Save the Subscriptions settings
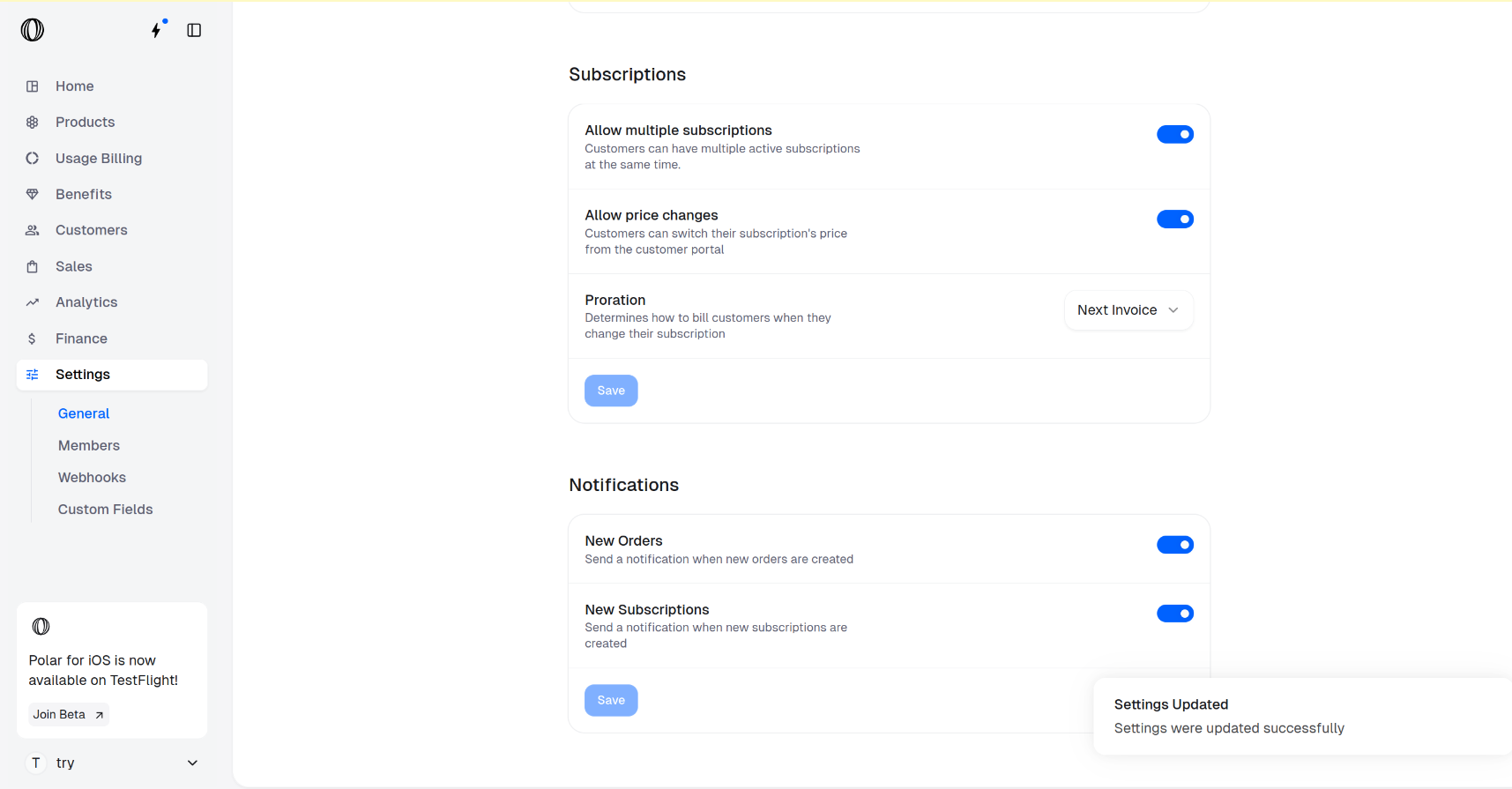 point(611,391)
